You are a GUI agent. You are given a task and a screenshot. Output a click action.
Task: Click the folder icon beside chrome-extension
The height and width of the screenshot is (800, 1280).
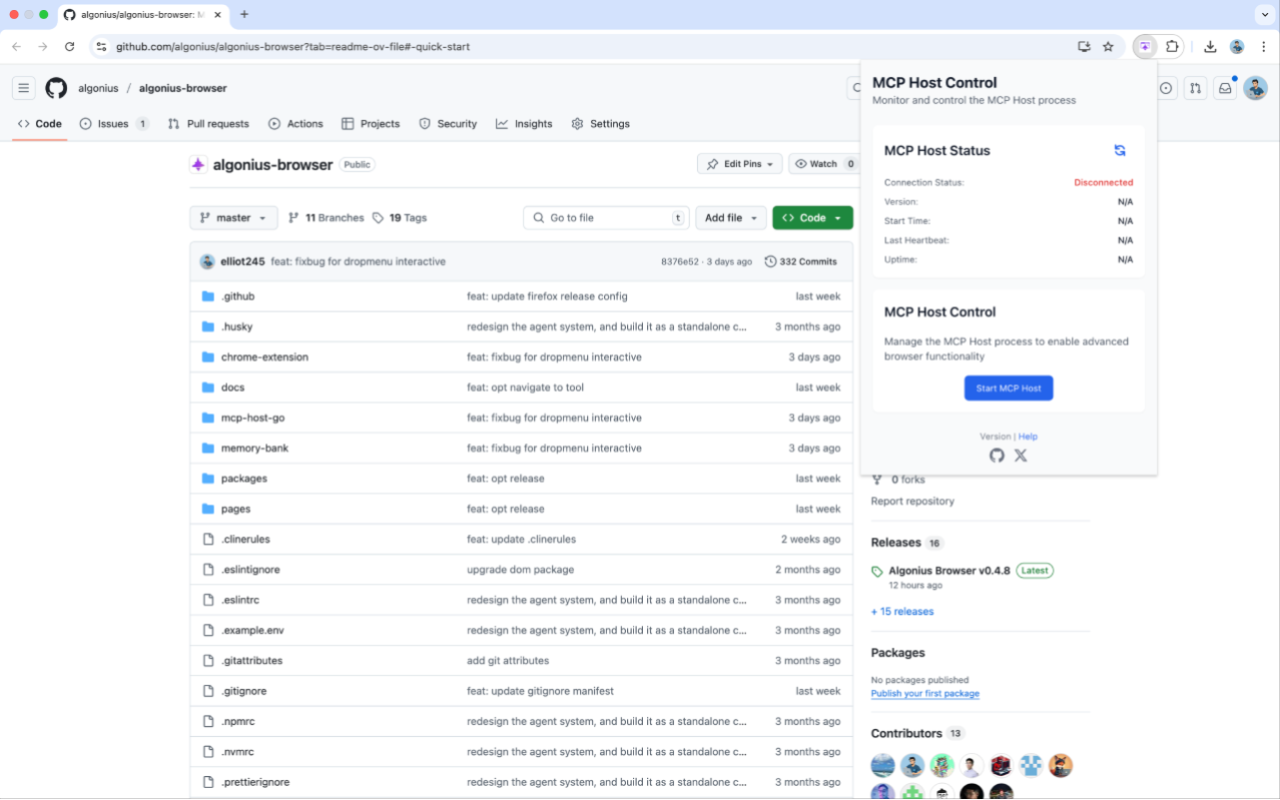208,357
